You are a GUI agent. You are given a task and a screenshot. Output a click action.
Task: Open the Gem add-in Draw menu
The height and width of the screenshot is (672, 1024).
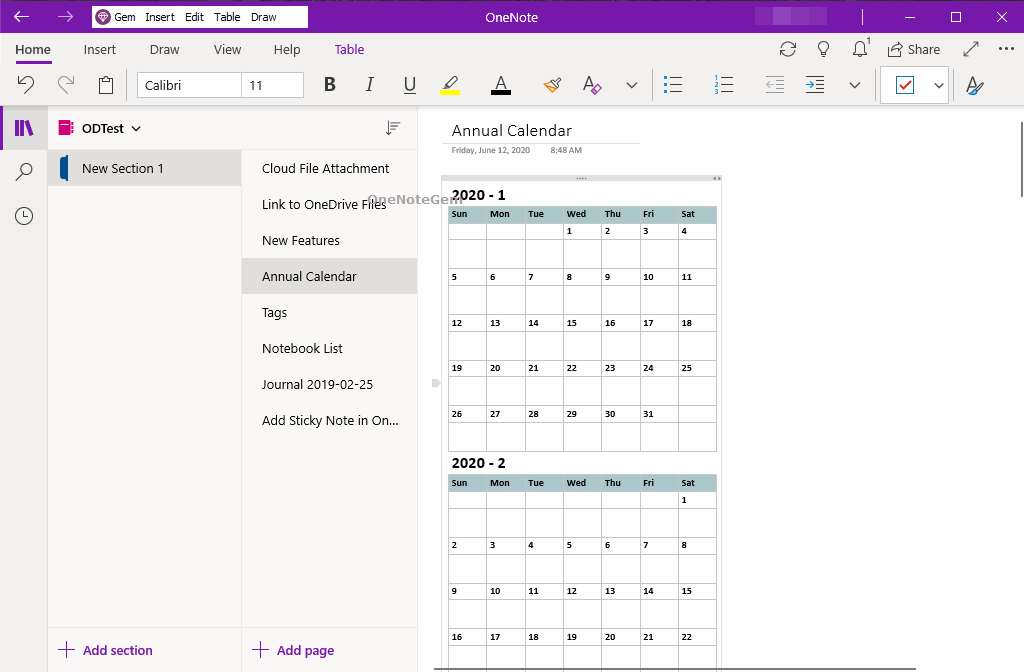pos(264,17)
